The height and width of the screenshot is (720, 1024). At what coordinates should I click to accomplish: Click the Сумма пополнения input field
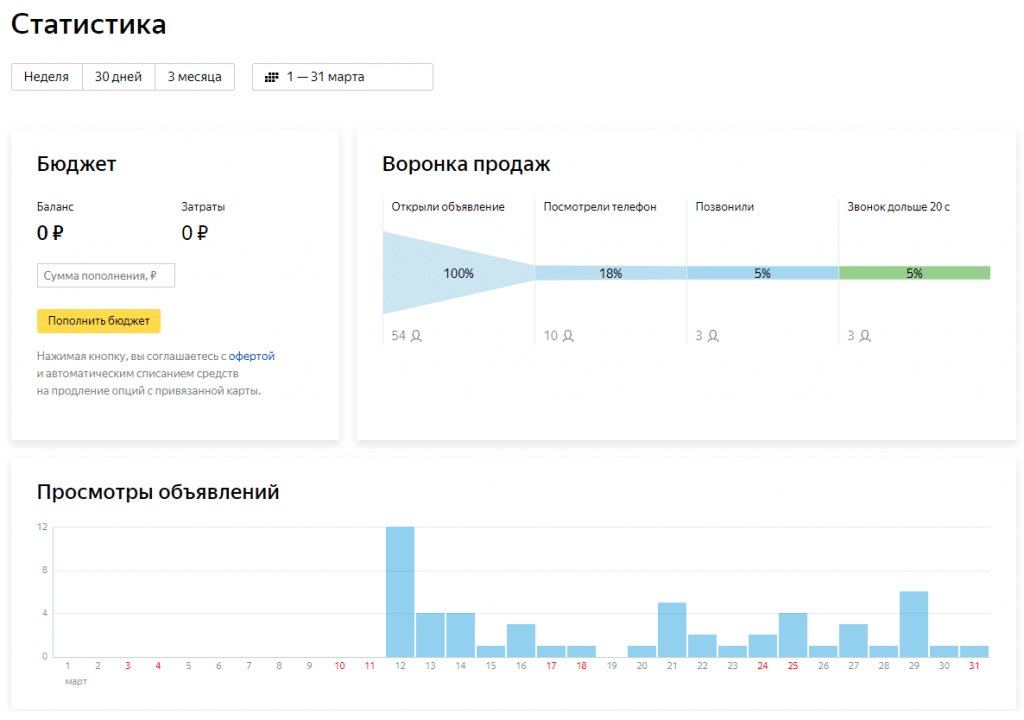pyautogui.click(x=106, y=275)
